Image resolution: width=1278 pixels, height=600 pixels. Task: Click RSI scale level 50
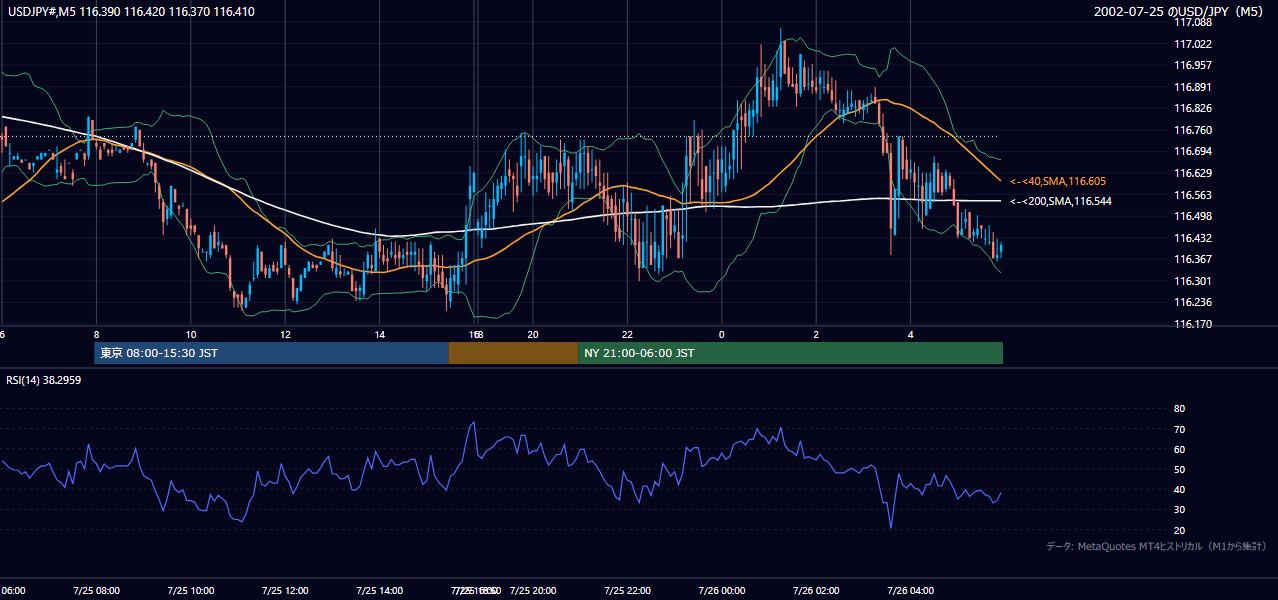coord(1179,469)
